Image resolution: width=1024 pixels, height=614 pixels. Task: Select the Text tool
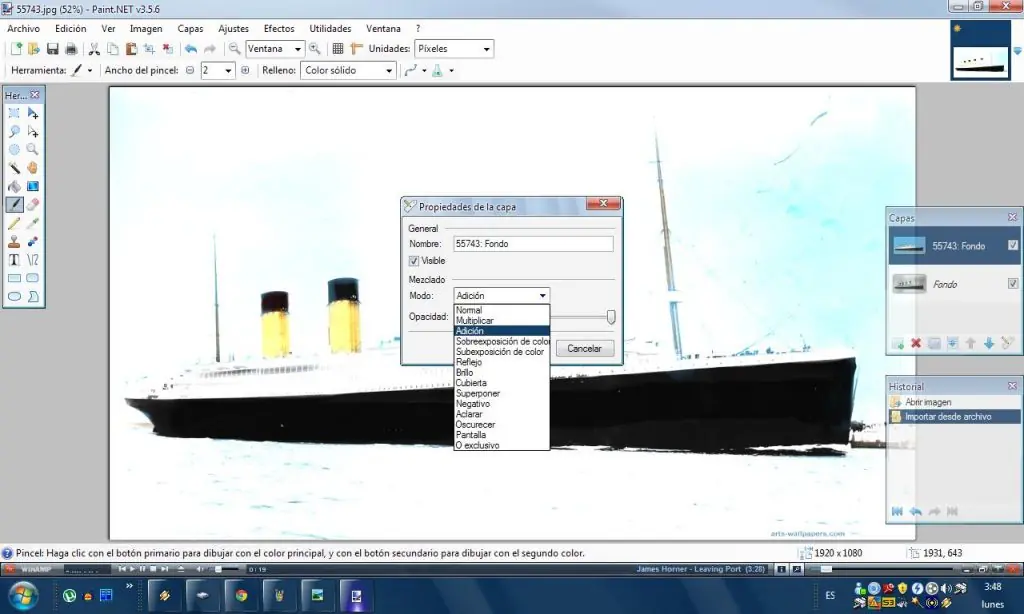[x=14, y=260]
